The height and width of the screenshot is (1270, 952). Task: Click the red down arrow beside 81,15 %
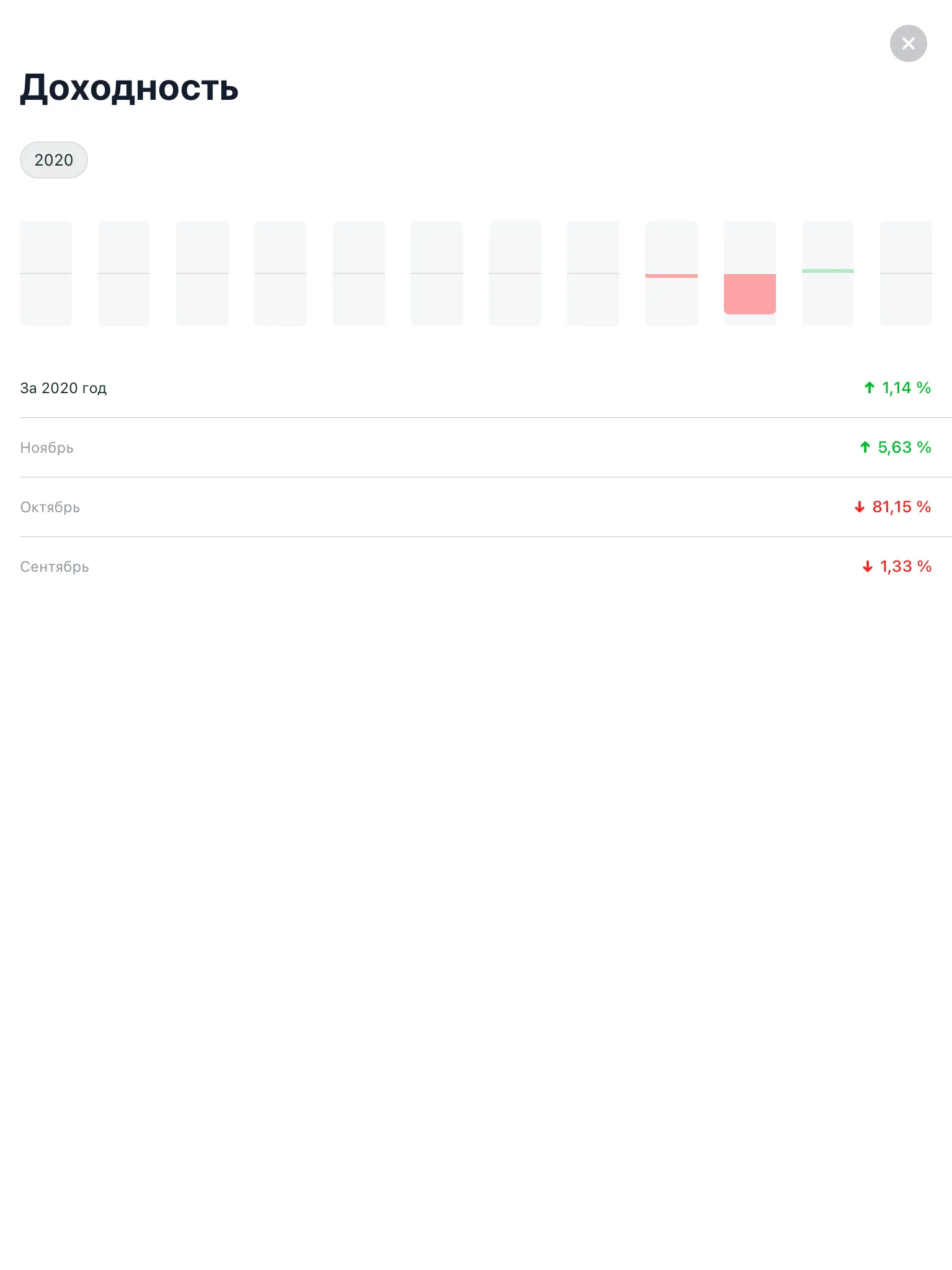(860, 507)
